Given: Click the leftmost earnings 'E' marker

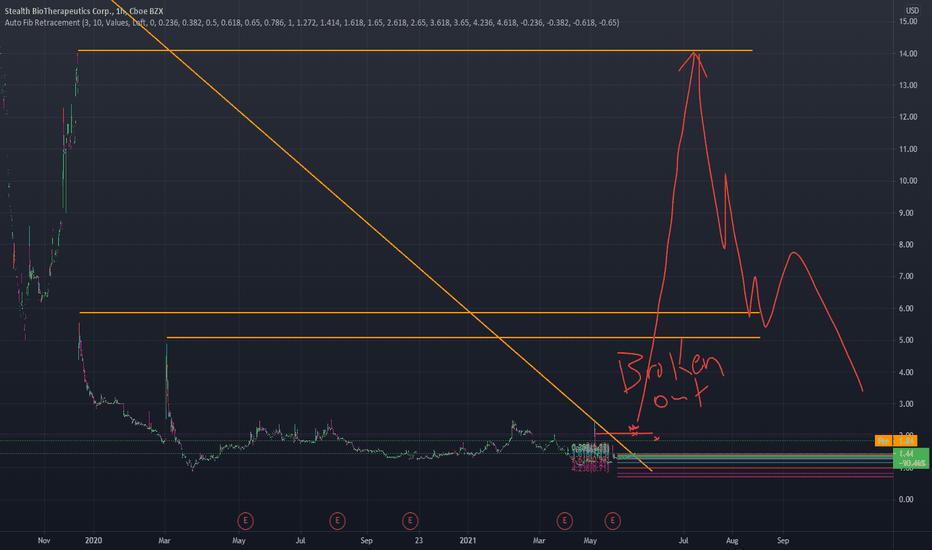Looking at the screenshot, I should pos(245,521).
